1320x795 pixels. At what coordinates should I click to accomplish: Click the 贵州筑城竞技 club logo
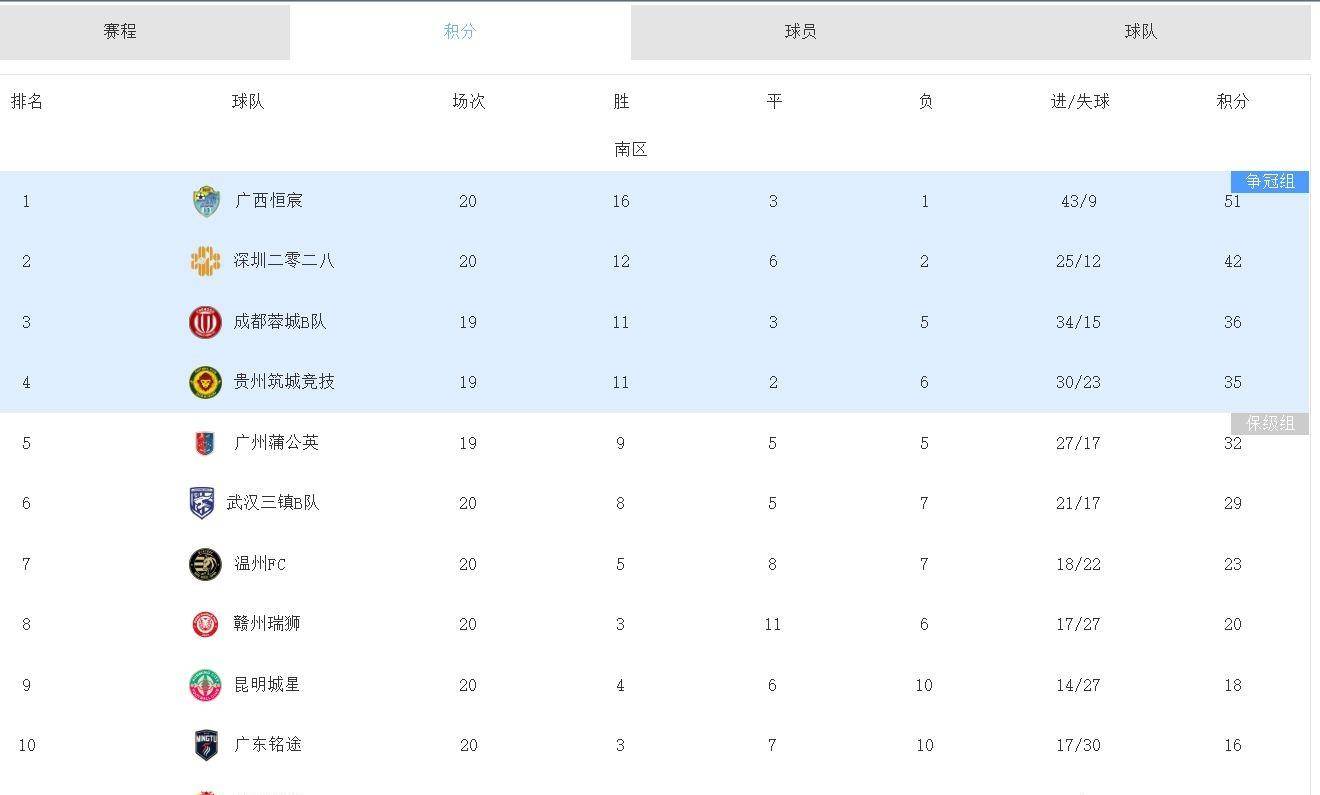204,382
